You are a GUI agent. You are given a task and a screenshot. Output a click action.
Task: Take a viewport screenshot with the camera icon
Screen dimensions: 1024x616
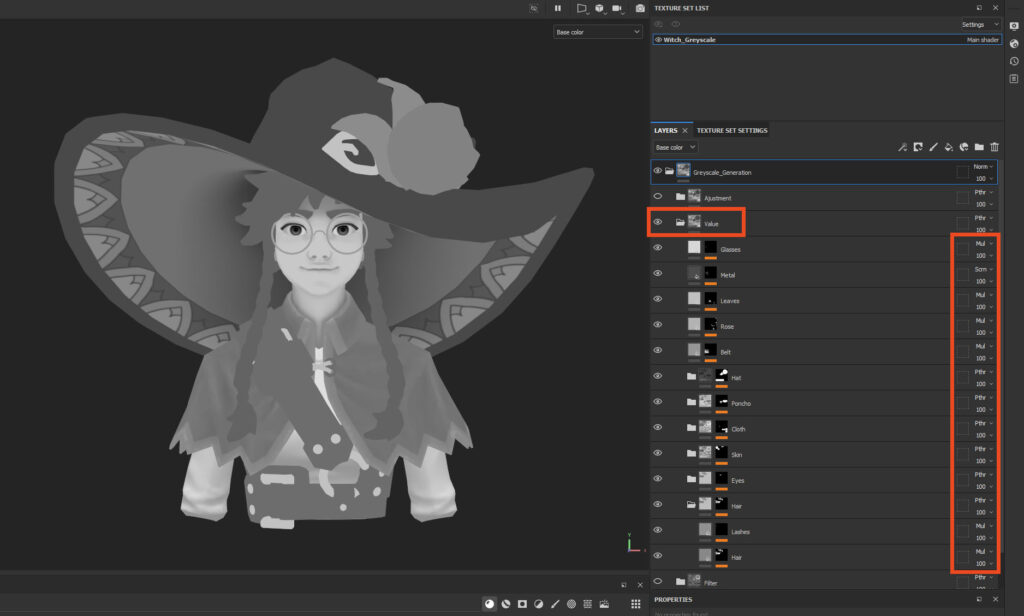(640, 8)
